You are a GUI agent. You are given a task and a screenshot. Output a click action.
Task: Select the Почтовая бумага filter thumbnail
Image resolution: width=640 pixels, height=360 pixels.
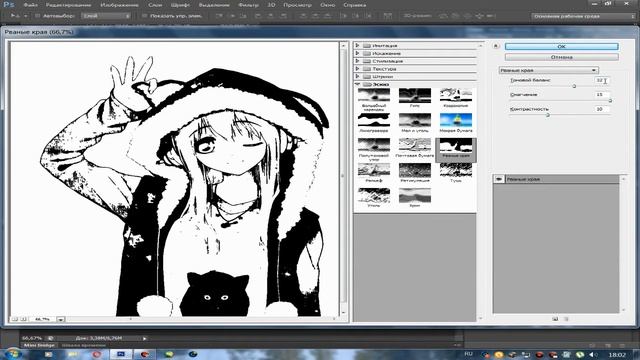pyautogui.click(x=415, y=146)
